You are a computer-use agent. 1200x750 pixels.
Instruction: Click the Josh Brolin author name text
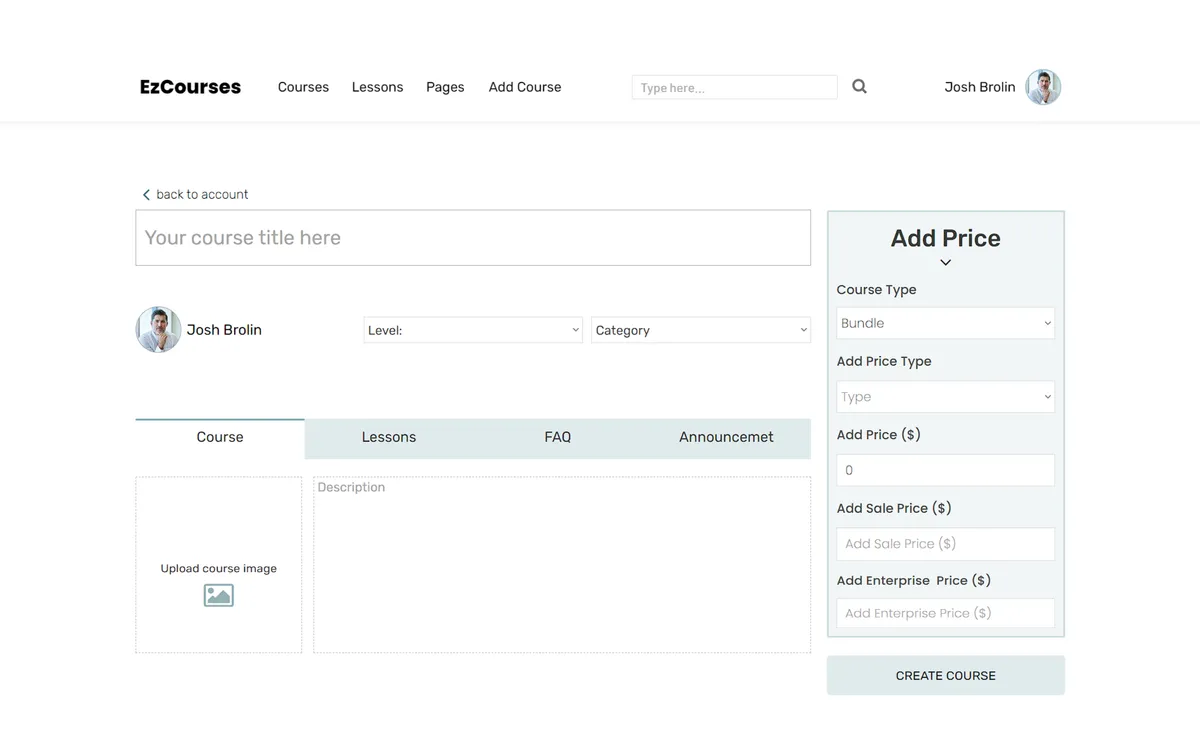[x=224, y=330]
